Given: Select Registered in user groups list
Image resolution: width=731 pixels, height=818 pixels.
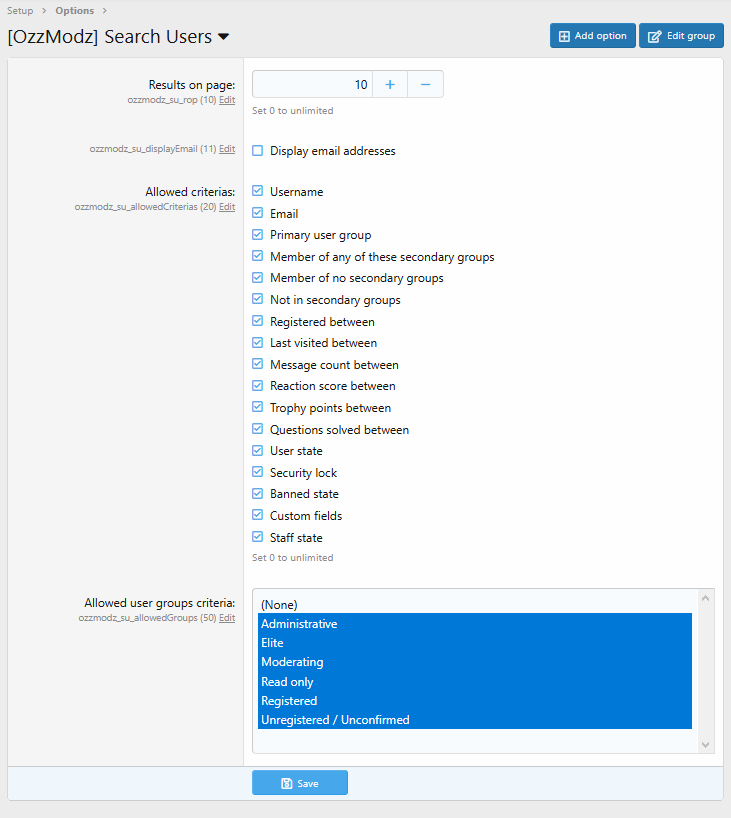Looking at the screenshot, I should 475,701.
